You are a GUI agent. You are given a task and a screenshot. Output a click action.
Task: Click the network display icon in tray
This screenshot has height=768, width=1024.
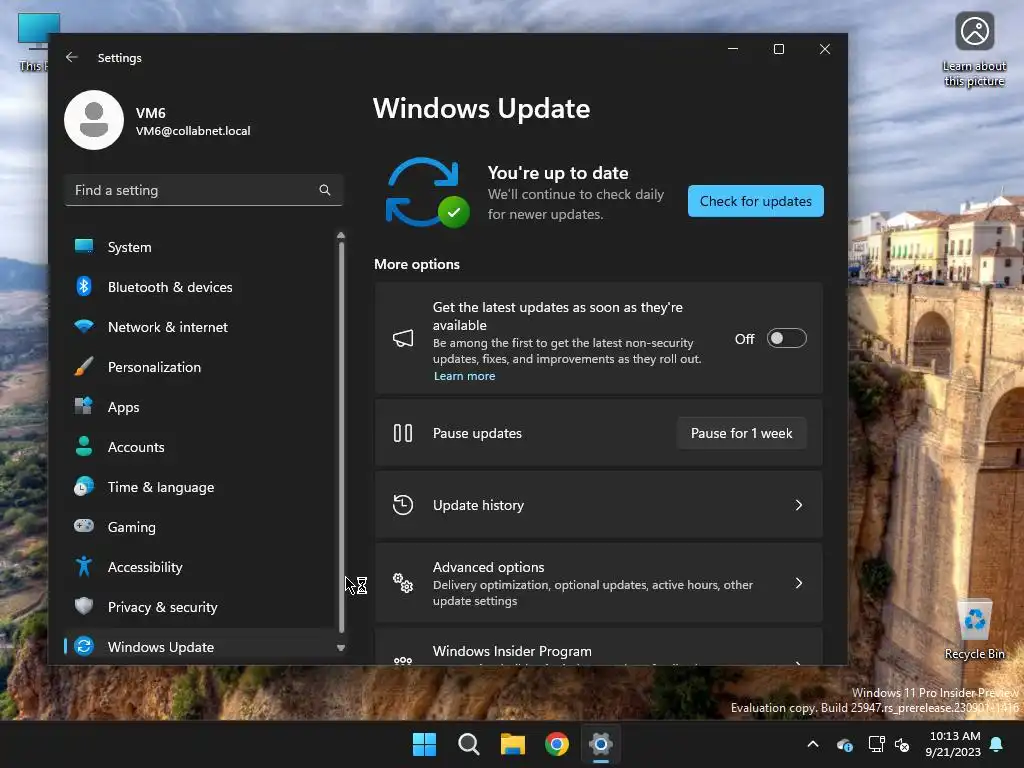point(876,744)
